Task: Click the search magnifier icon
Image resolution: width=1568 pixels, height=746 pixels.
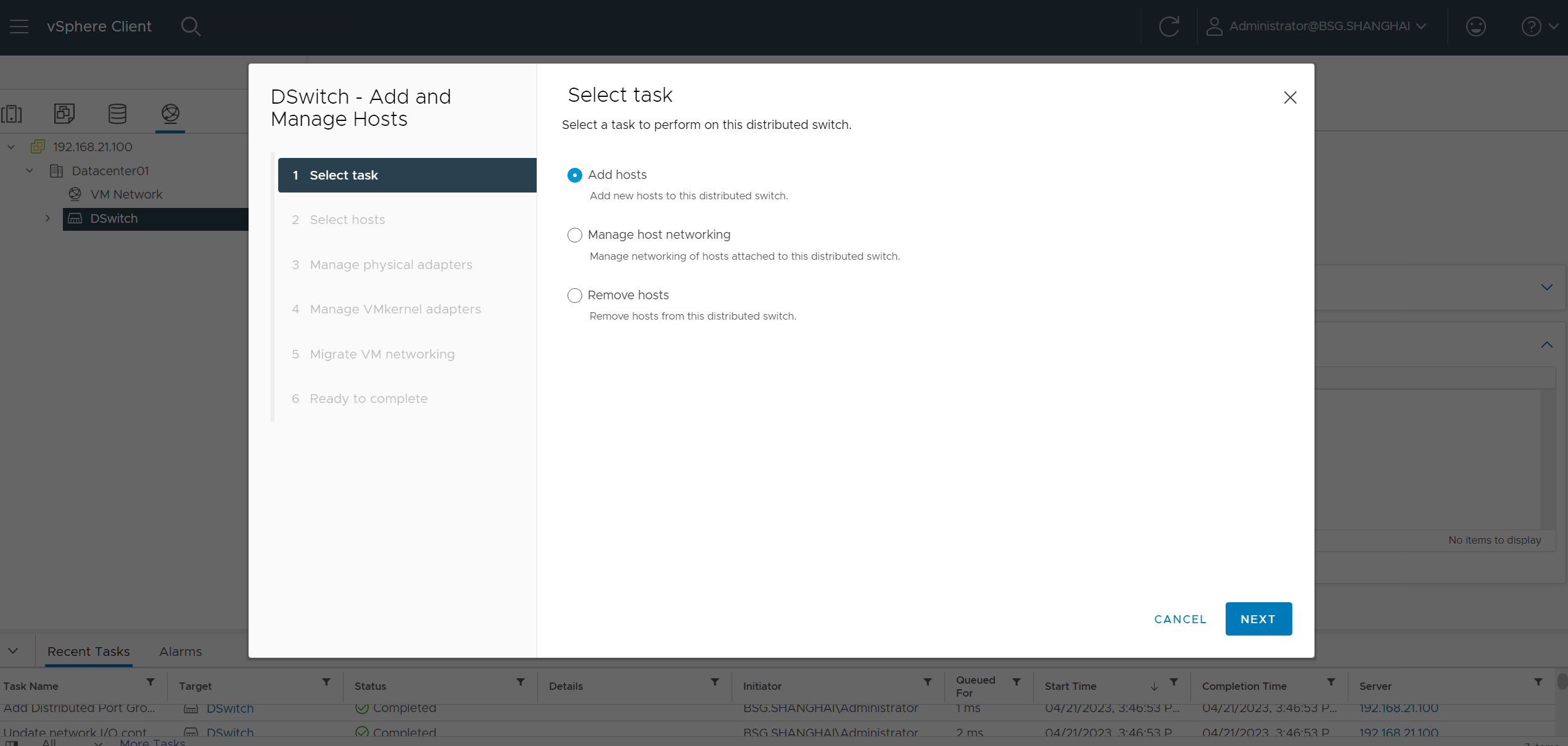Action: 191,27
